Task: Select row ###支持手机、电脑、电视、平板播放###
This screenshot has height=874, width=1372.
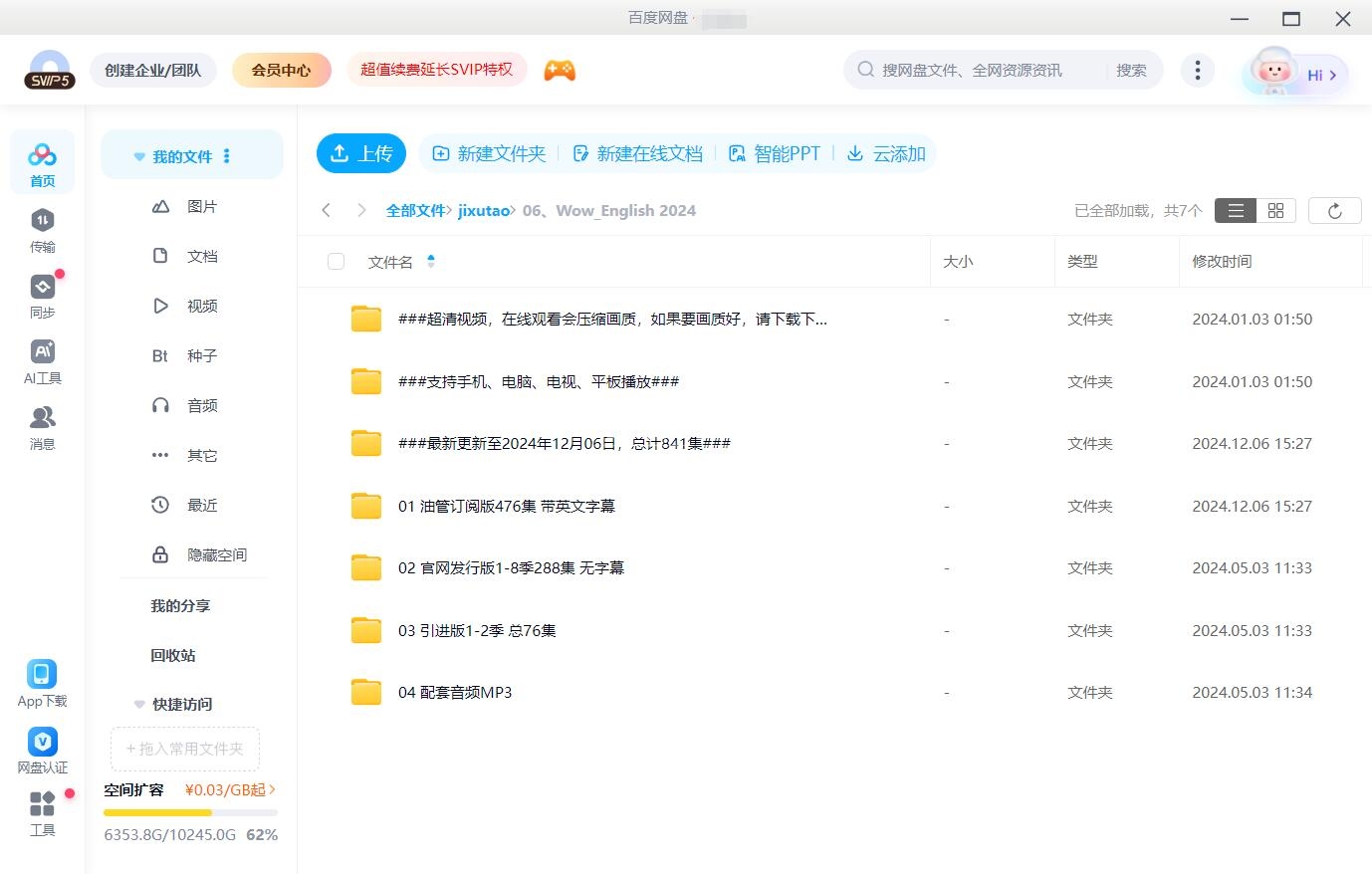Action: 834,381
